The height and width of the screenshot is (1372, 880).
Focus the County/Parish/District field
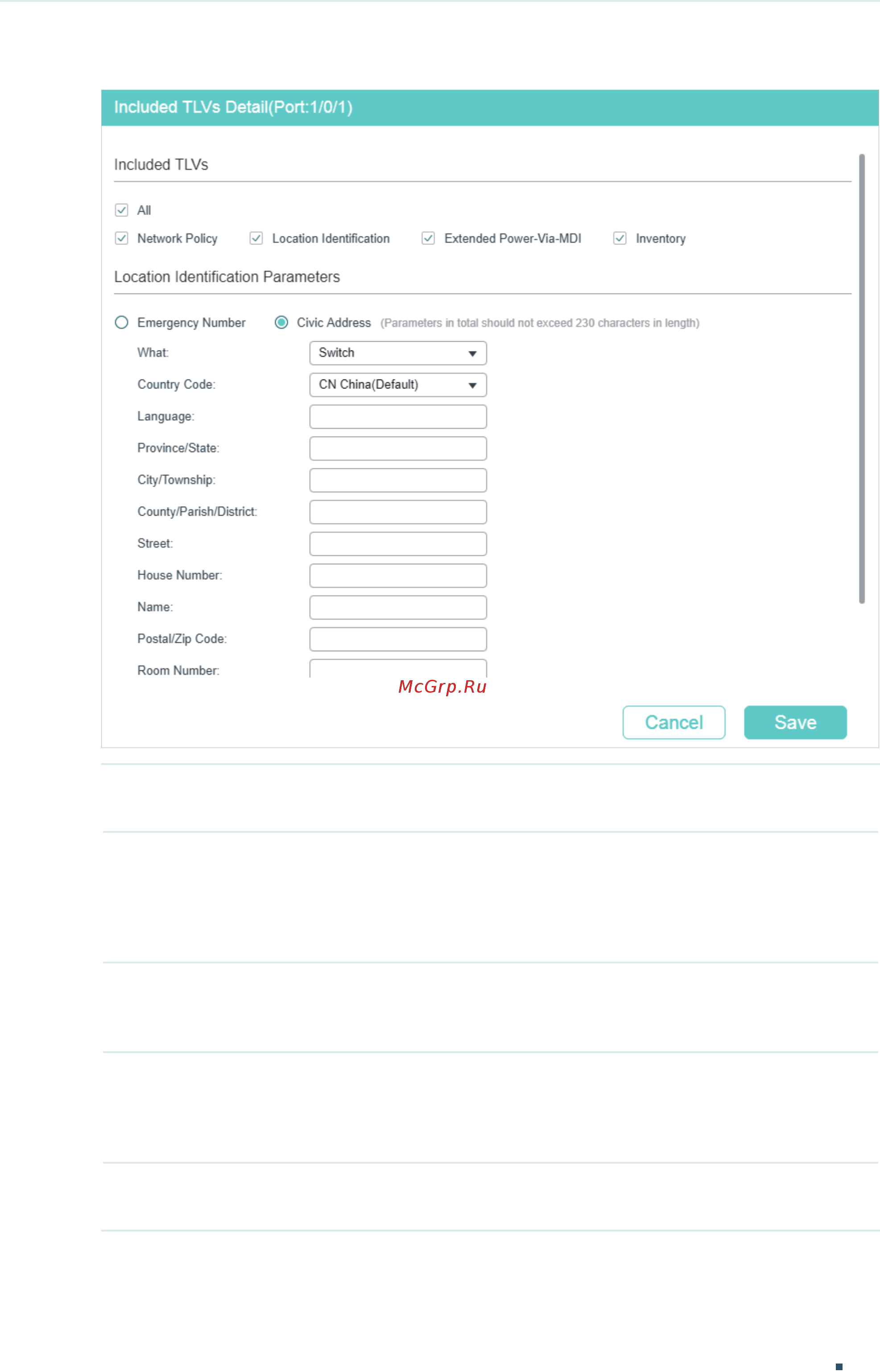(398, 512)
